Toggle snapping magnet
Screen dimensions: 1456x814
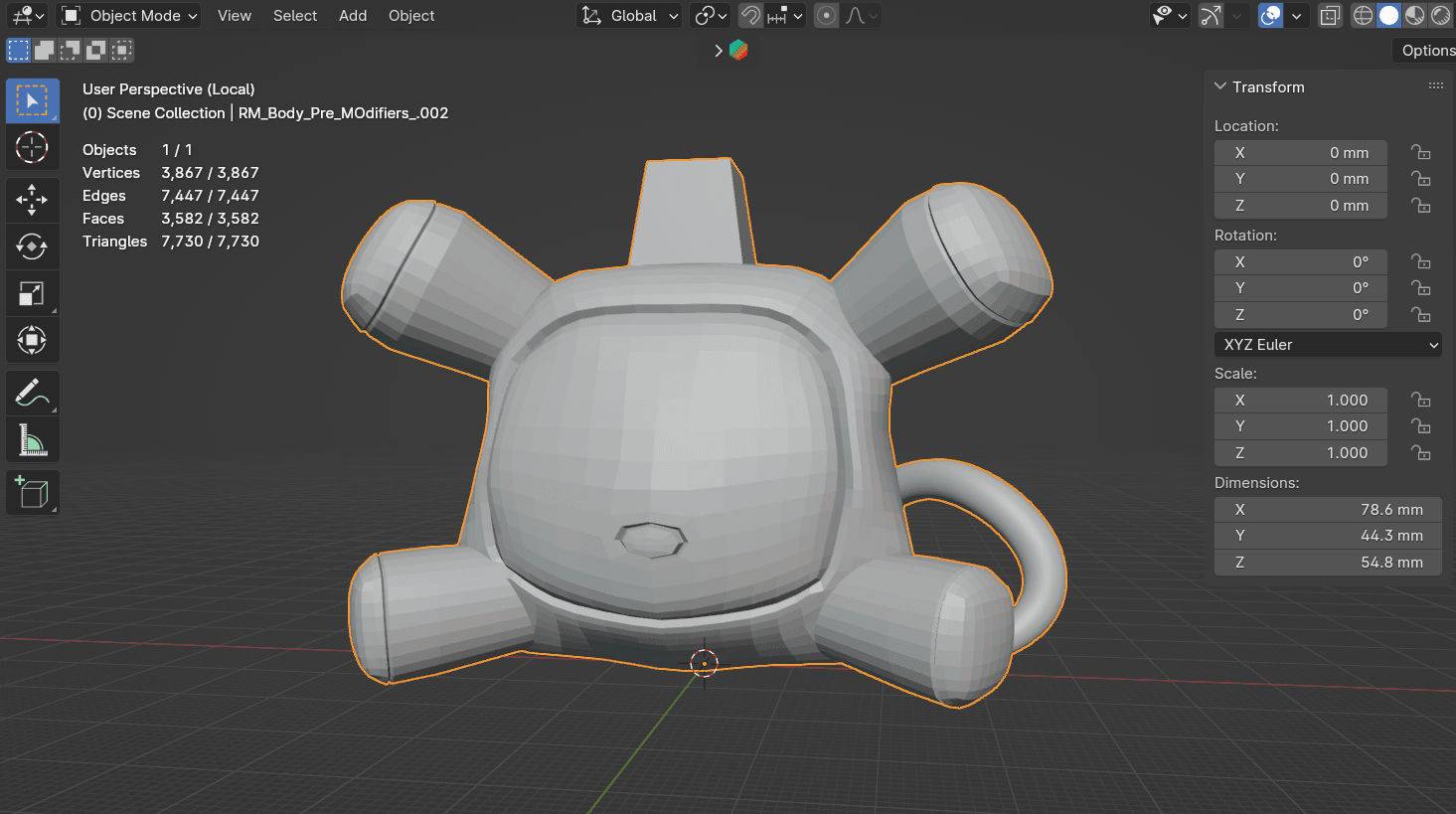[x=750, y=16]
